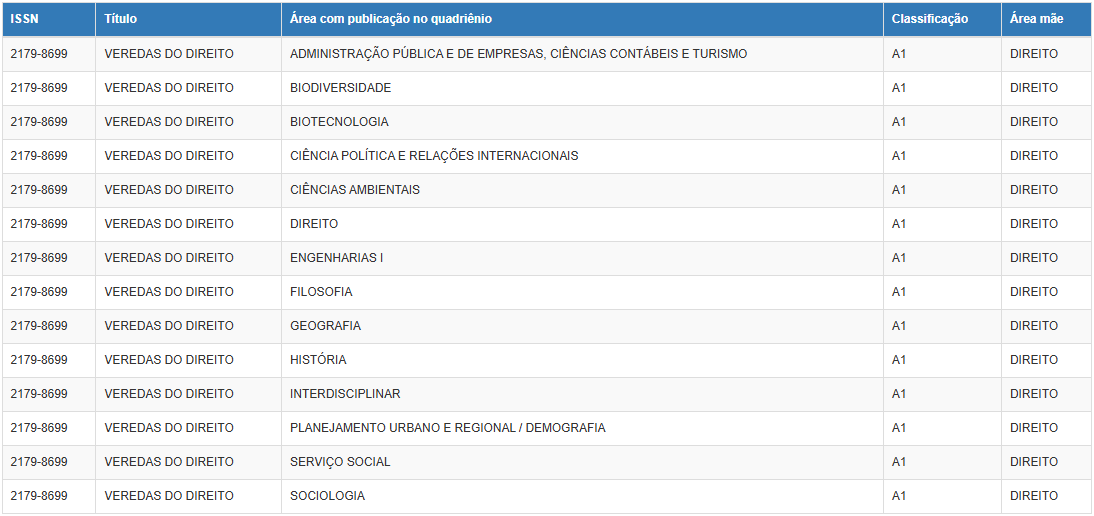Click the ISSN column header

click(25, 19)
